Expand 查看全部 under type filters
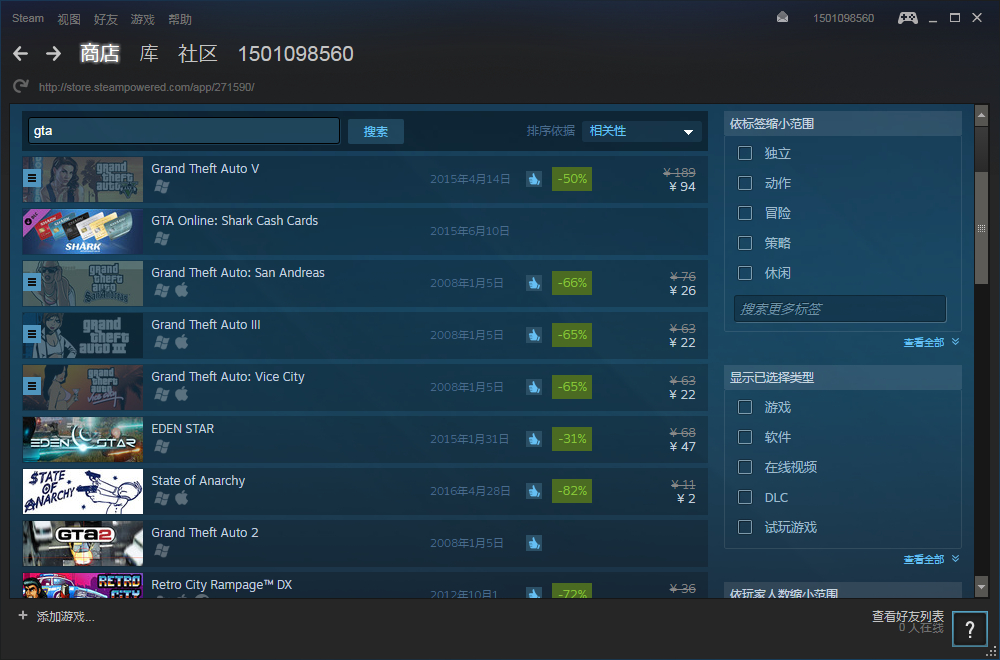 click(931, 559)
